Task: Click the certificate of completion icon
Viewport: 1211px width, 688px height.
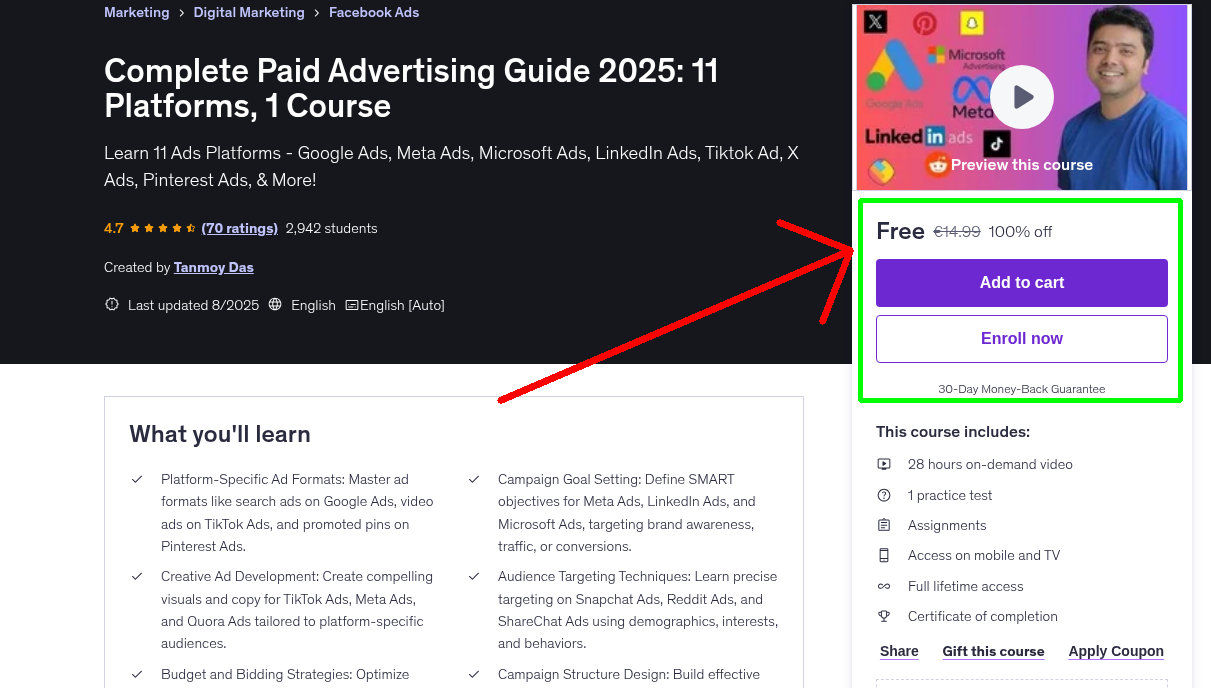Action: click(x=884, y=616)
